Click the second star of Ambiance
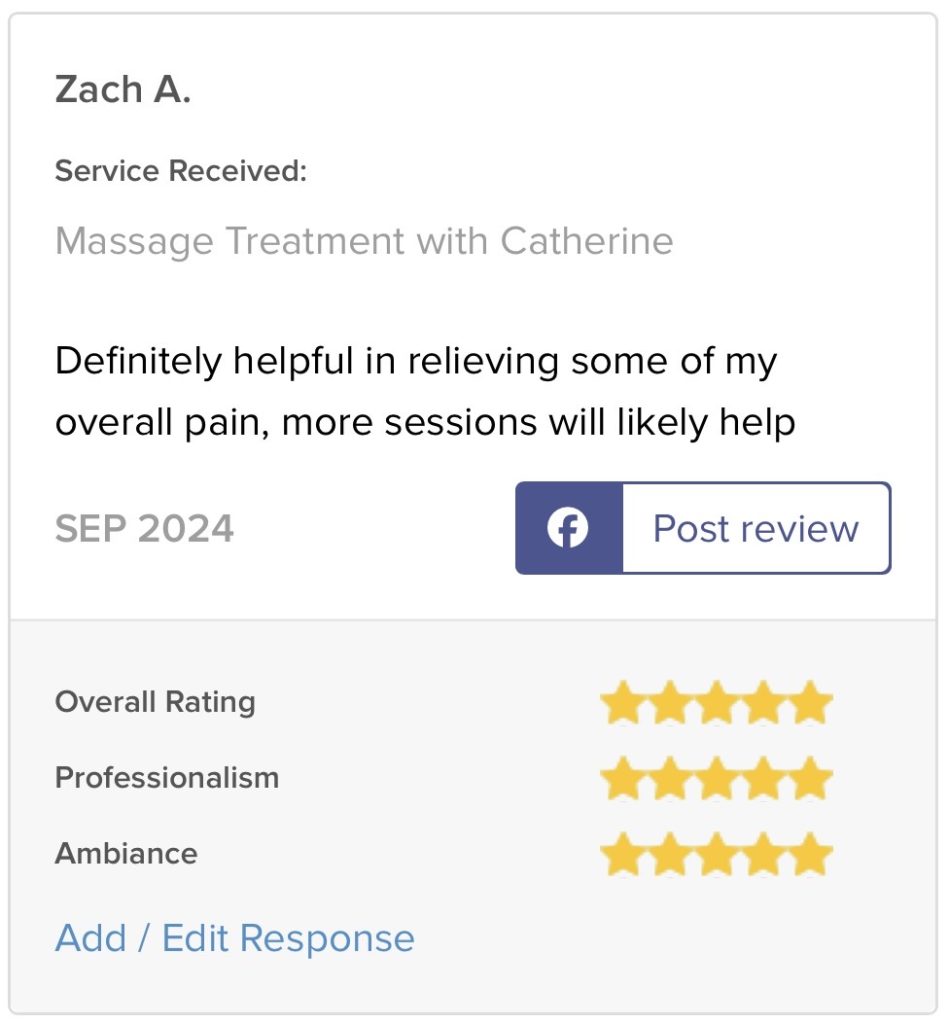This screenshot has width=949, height=1024. 668,855
